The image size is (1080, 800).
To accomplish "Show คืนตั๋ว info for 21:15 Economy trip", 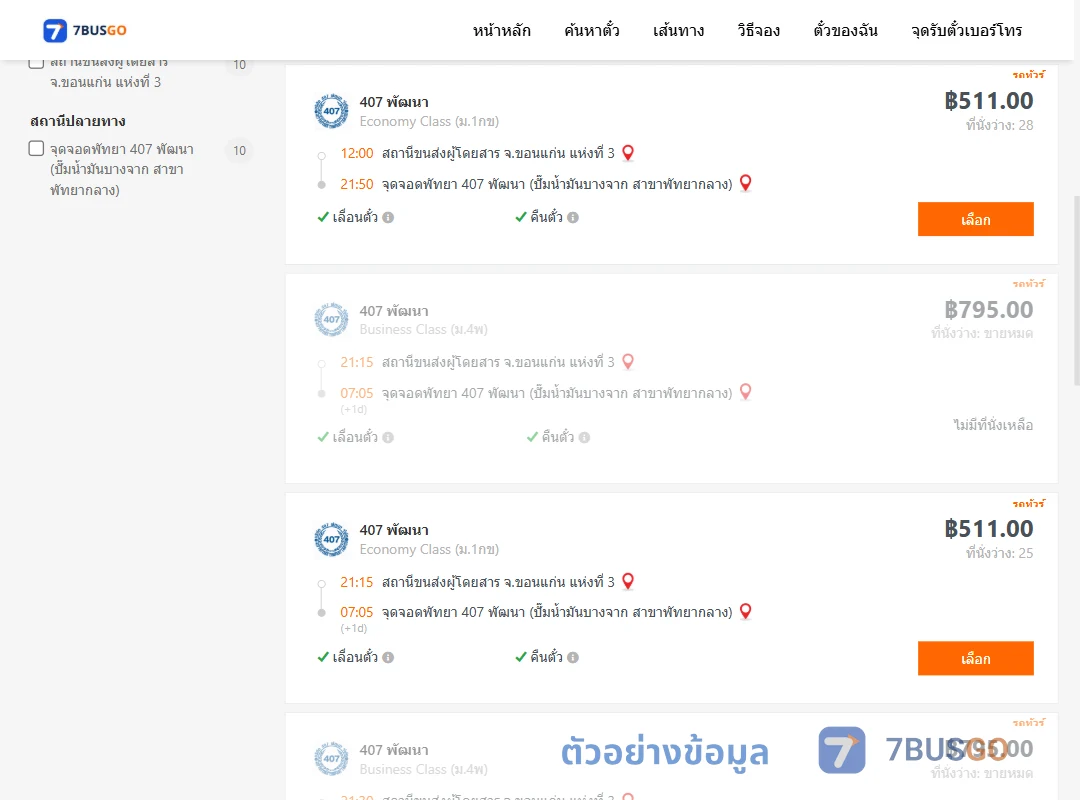I will pyautogui.click(x=573, y=657).
